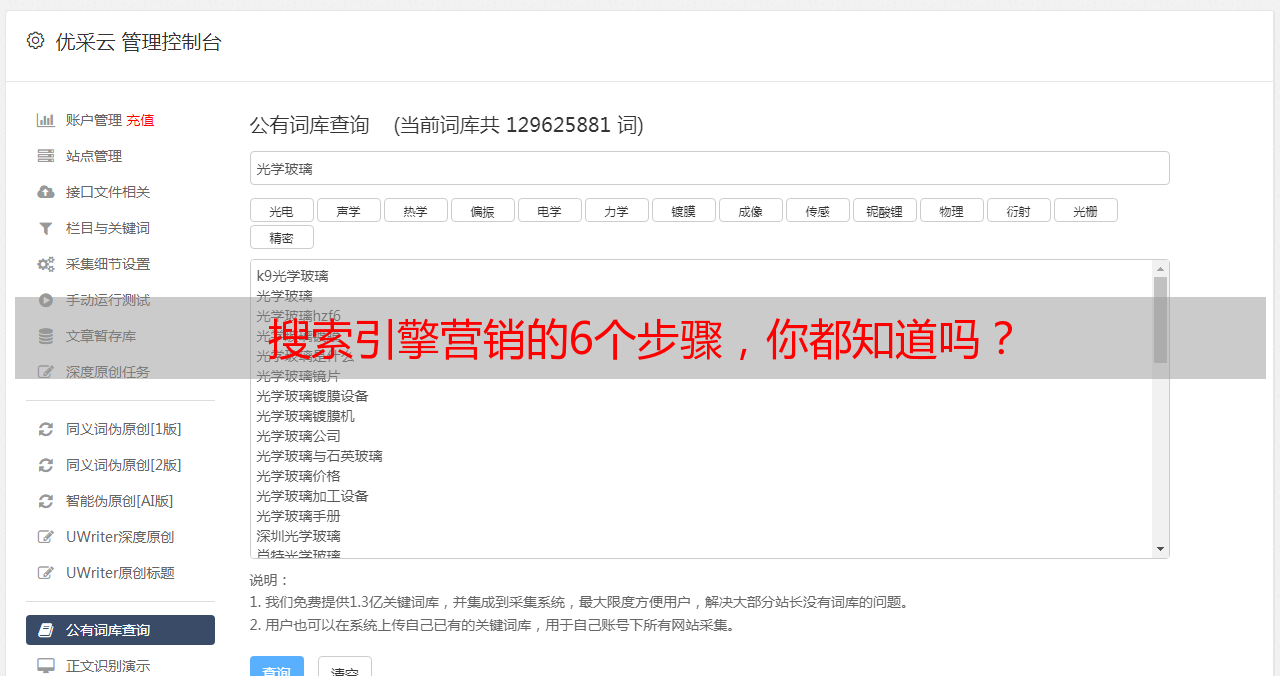1280x676 pixels.
Task: Click edit icon next to UWriter原创标题
Action: 46,573
